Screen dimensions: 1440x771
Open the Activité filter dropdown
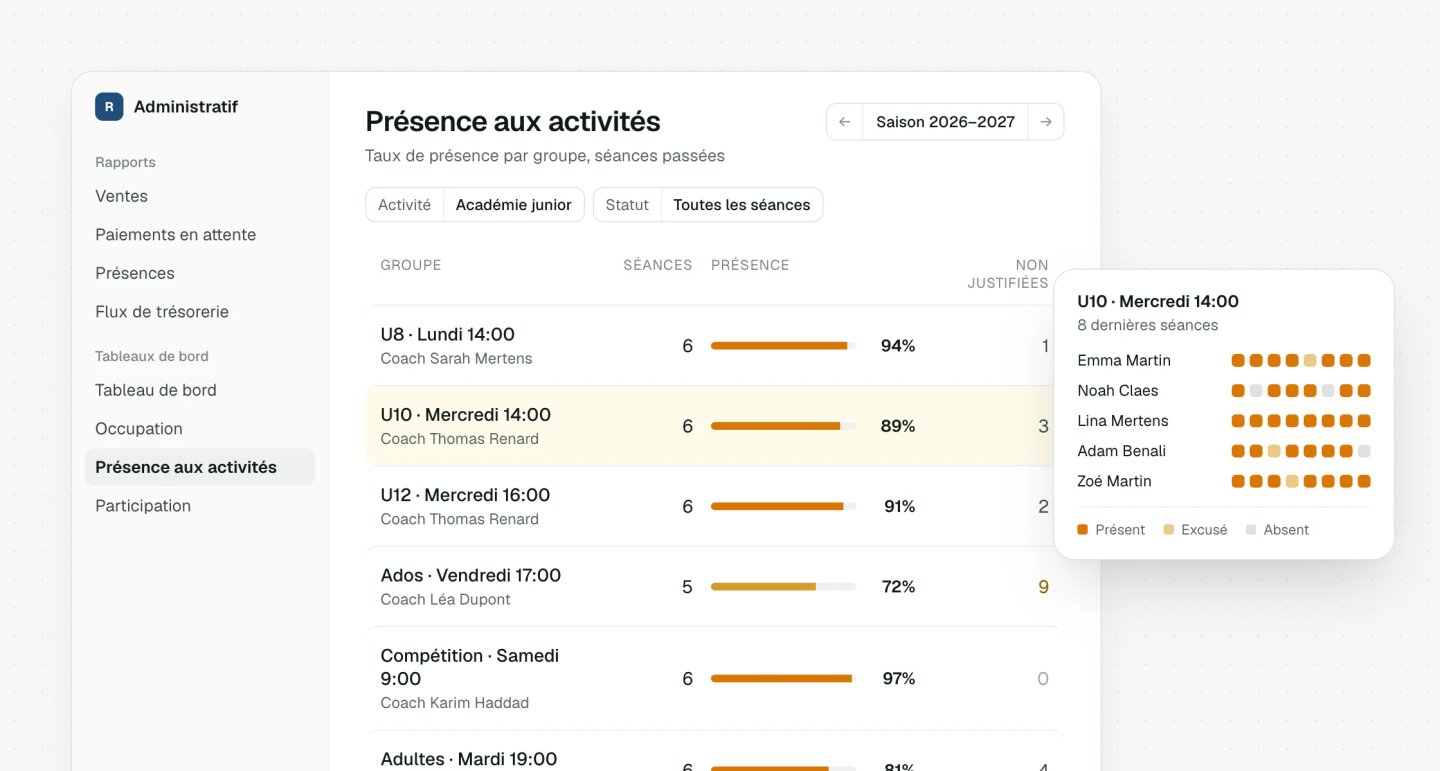(x=475, y=205)
